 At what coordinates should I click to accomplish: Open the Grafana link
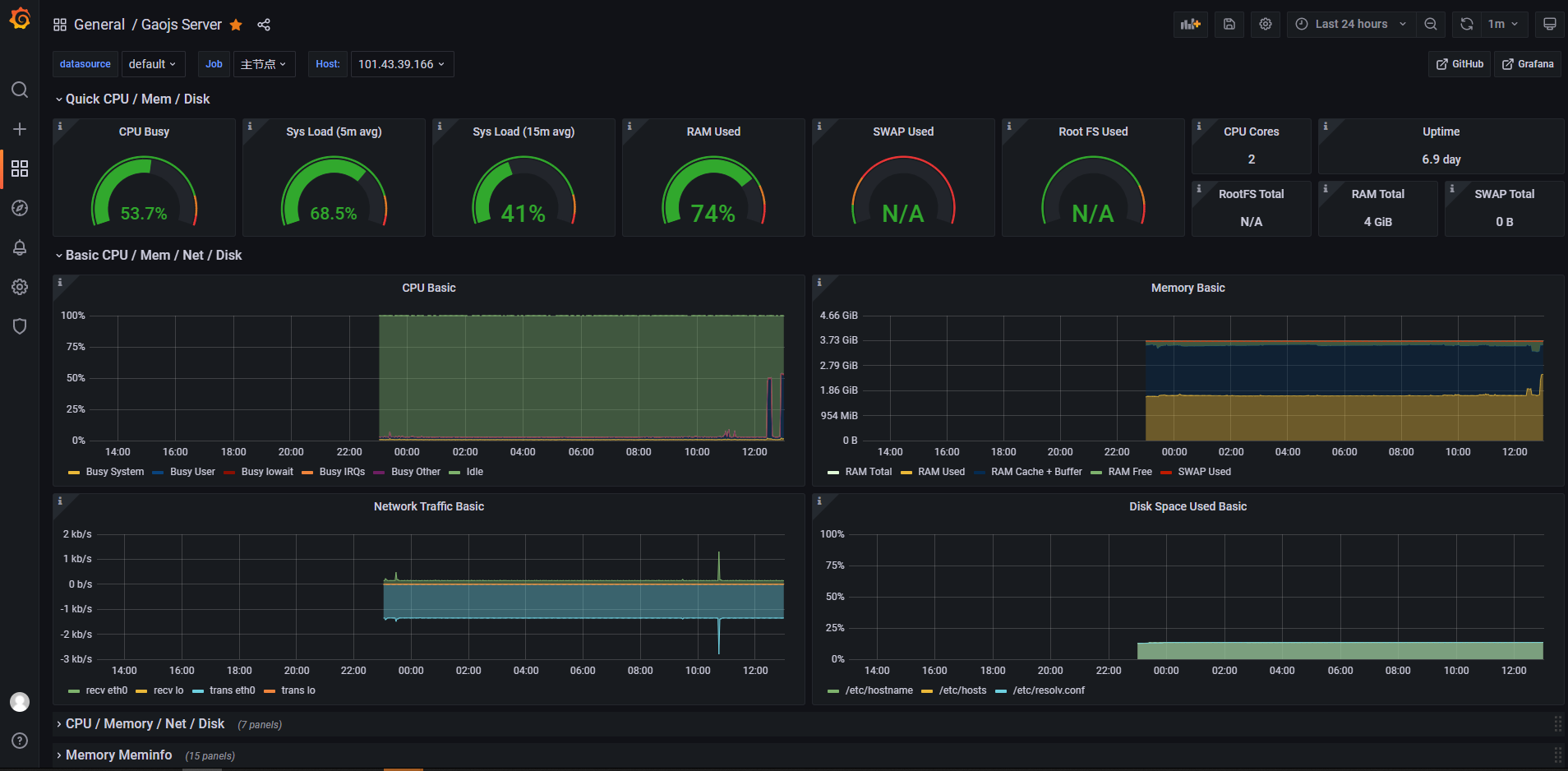click(1528, 64)
